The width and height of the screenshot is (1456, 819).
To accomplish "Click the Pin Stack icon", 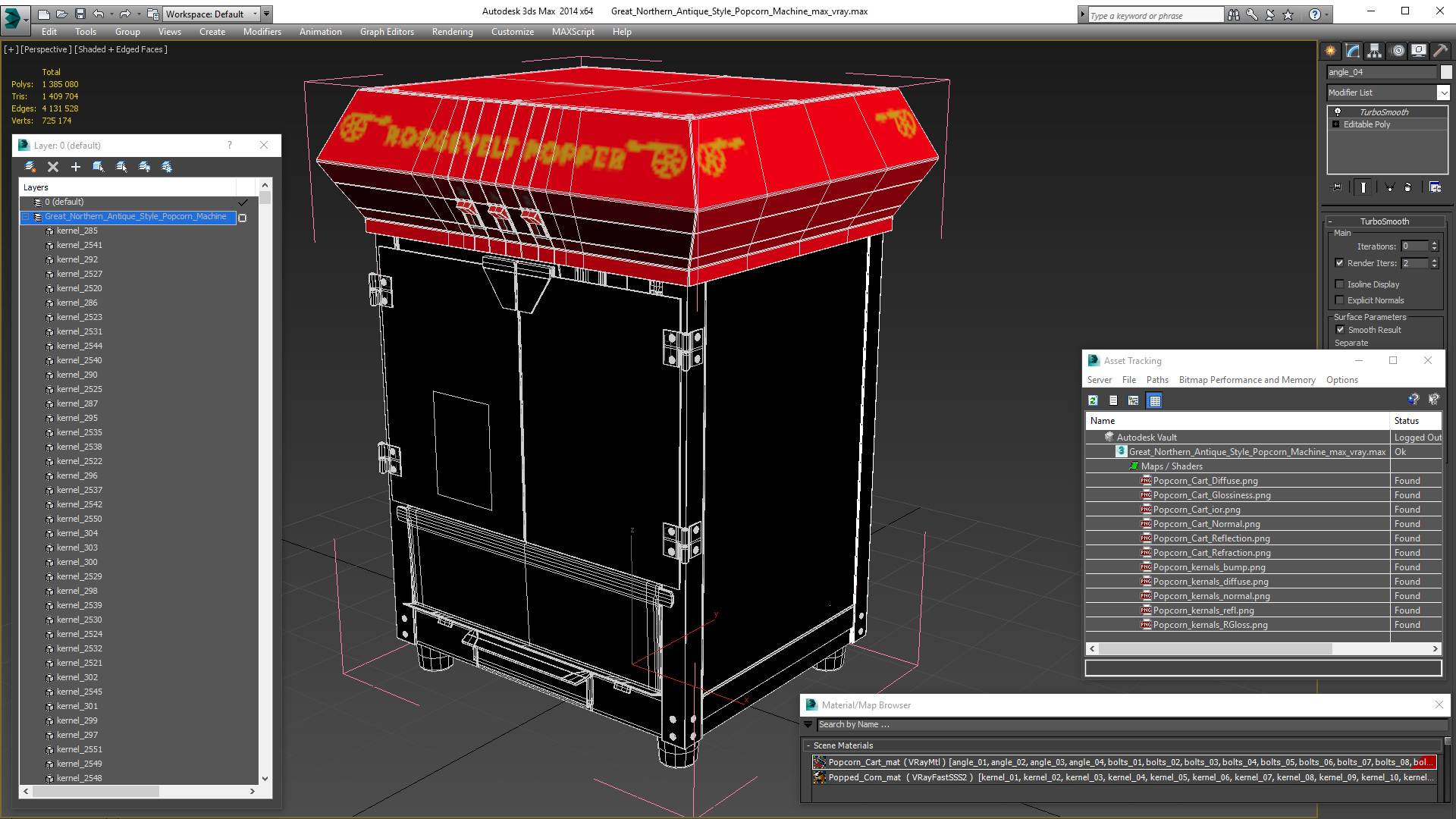I will click(1337, 187).
